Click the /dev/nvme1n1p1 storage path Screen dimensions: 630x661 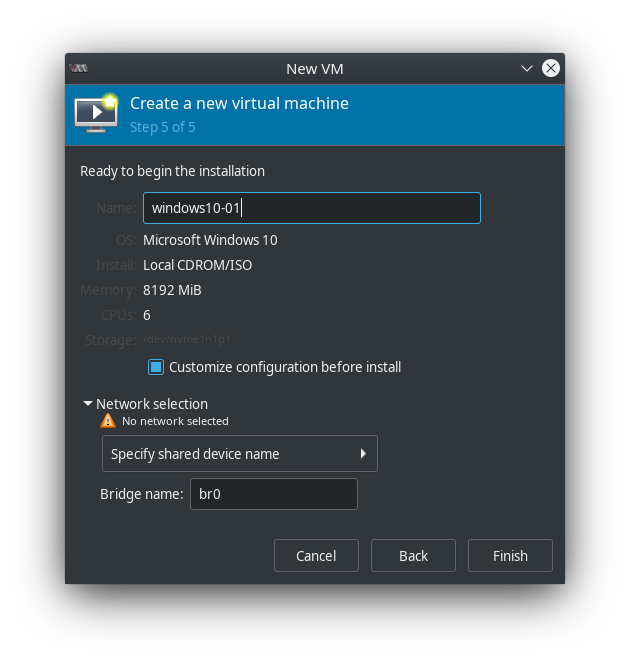point(187,339)
